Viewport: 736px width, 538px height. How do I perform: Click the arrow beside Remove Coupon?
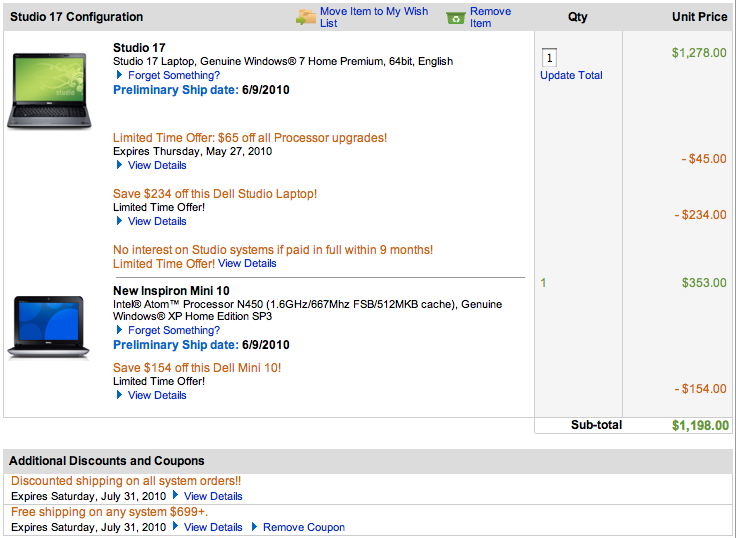click(x=254, y=526)
